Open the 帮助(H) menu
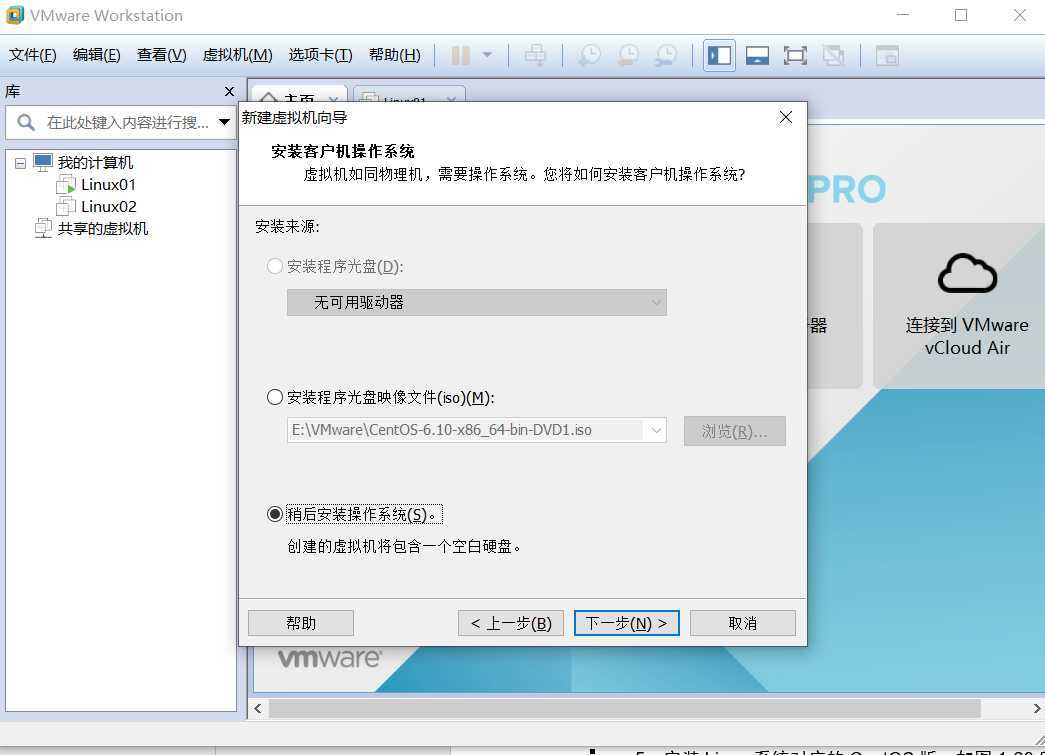Screen dimensions: 1045x755 coord(395,55)
